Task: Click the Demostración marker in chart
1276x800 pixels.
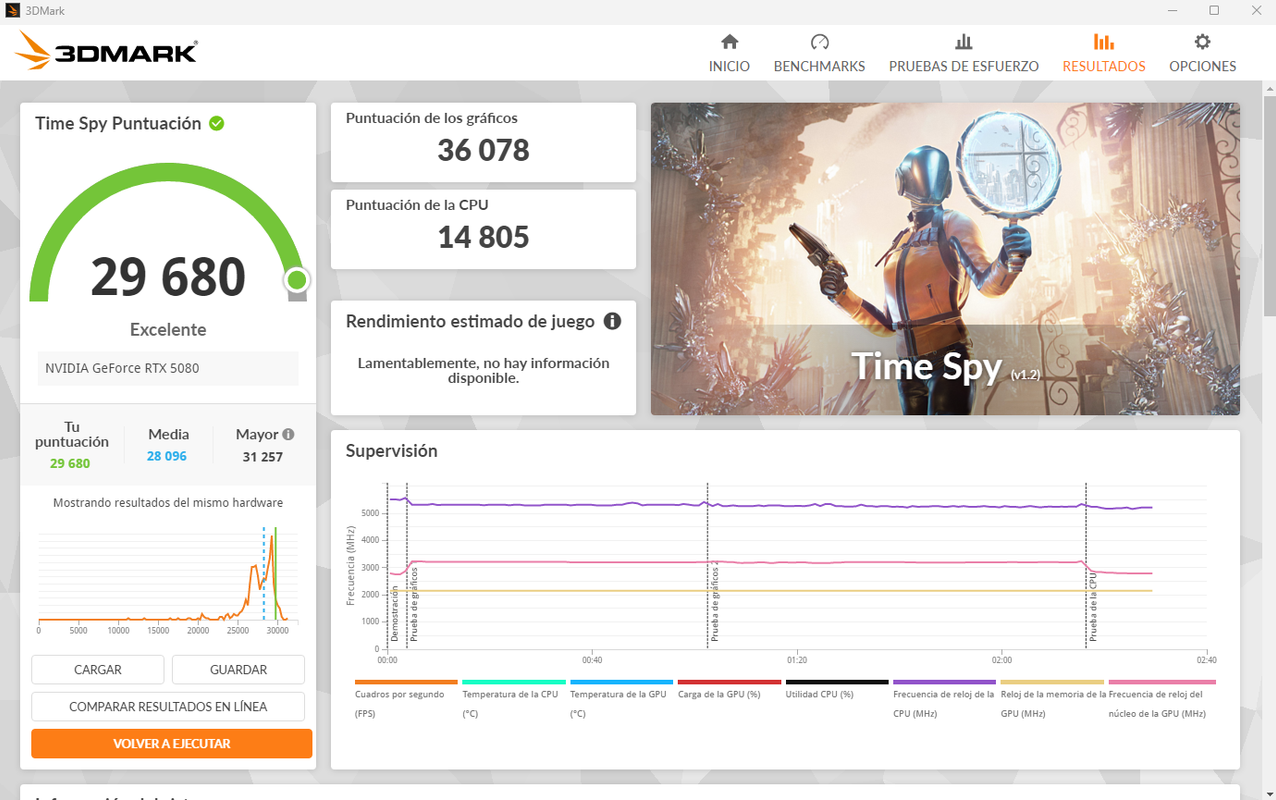Action: click(x=394, y=613)
